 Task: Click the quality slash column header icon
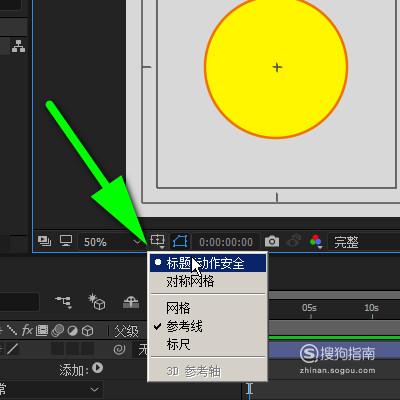[x=12, y=330]
